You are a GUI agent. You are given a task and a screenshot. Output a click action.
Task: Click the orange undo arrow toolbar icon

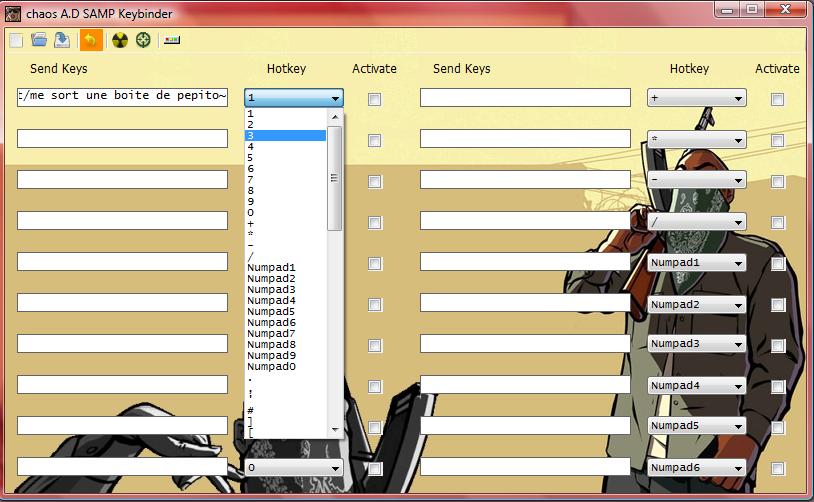pos(90,40)
